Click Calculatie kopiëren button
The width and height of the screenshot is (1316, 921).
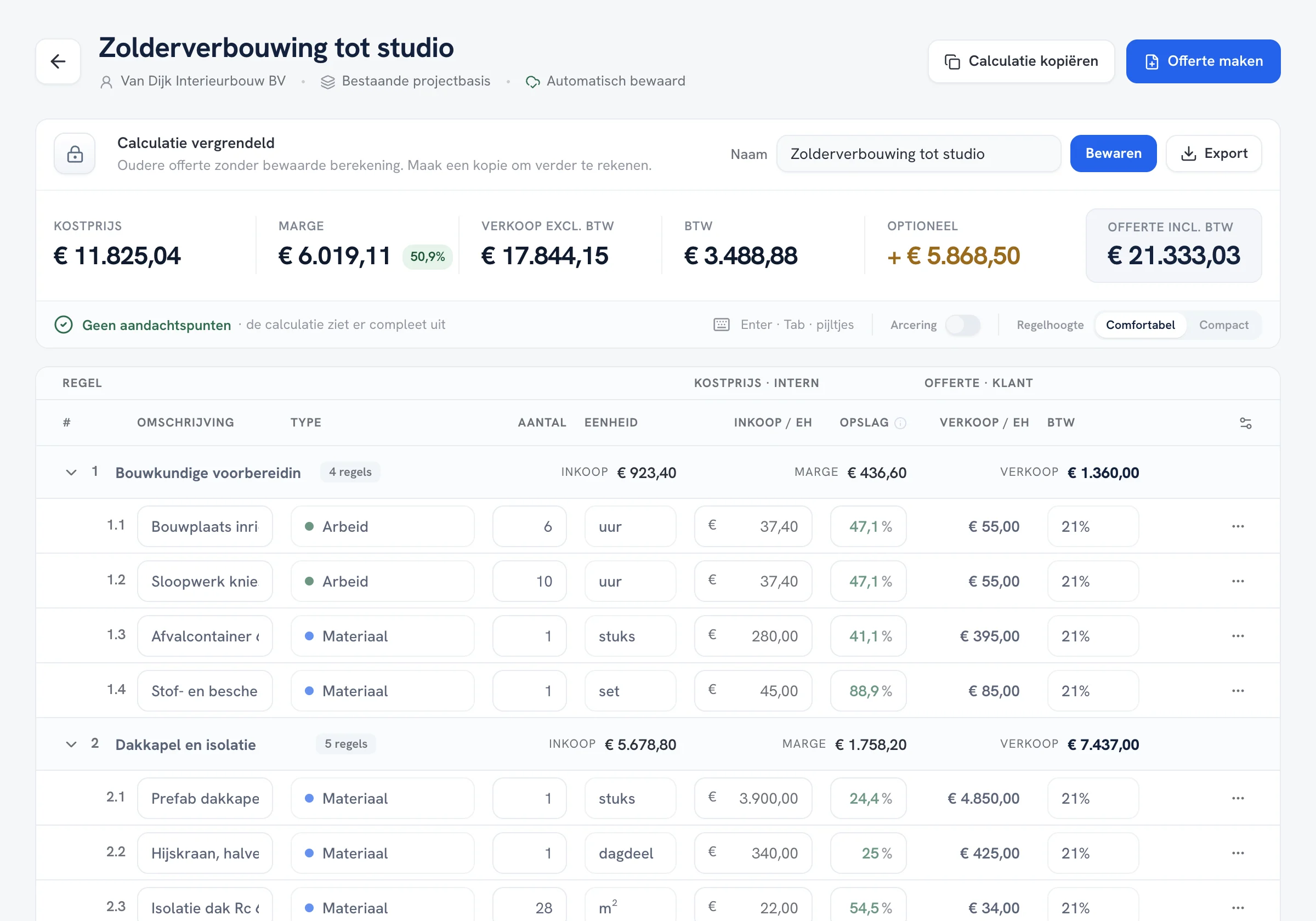click(x=1021, y=61)
